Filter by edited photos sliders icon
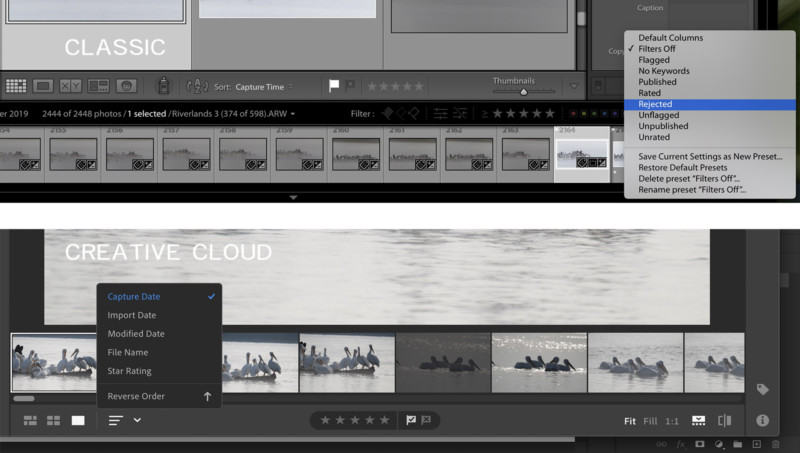 tap(440, 113)
